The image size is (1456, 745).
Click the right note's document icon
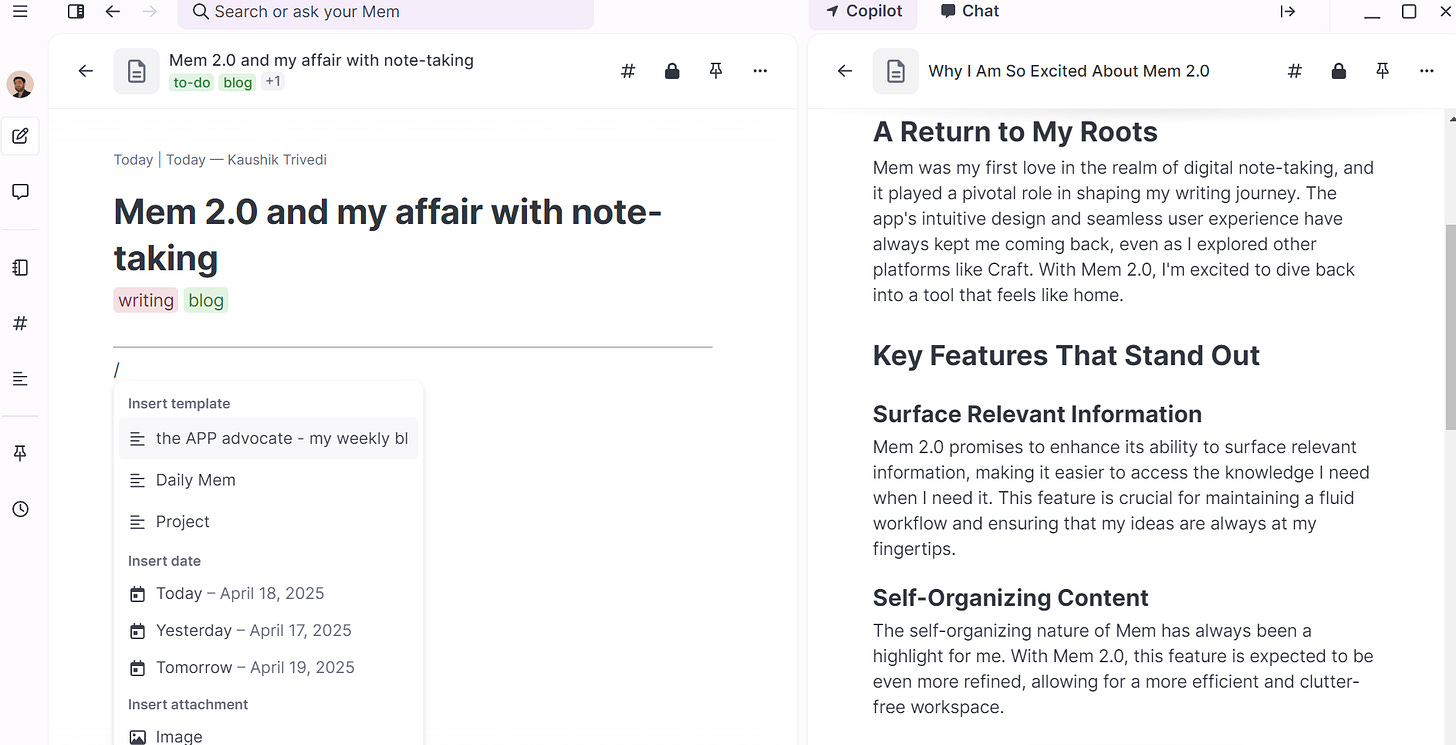pos(896,71)
